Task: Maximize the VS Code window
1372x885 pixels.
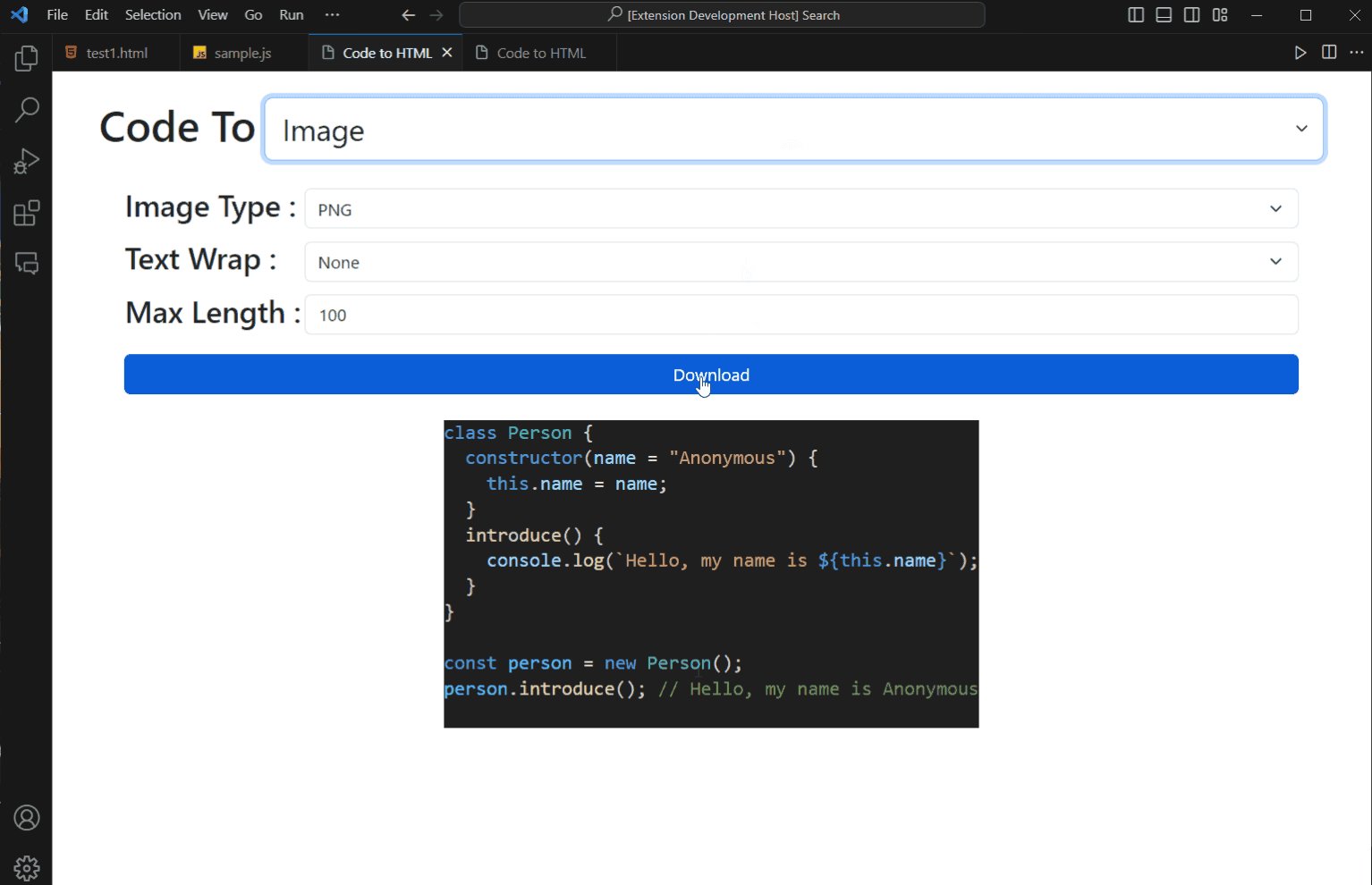Action: click(1306, 15)
